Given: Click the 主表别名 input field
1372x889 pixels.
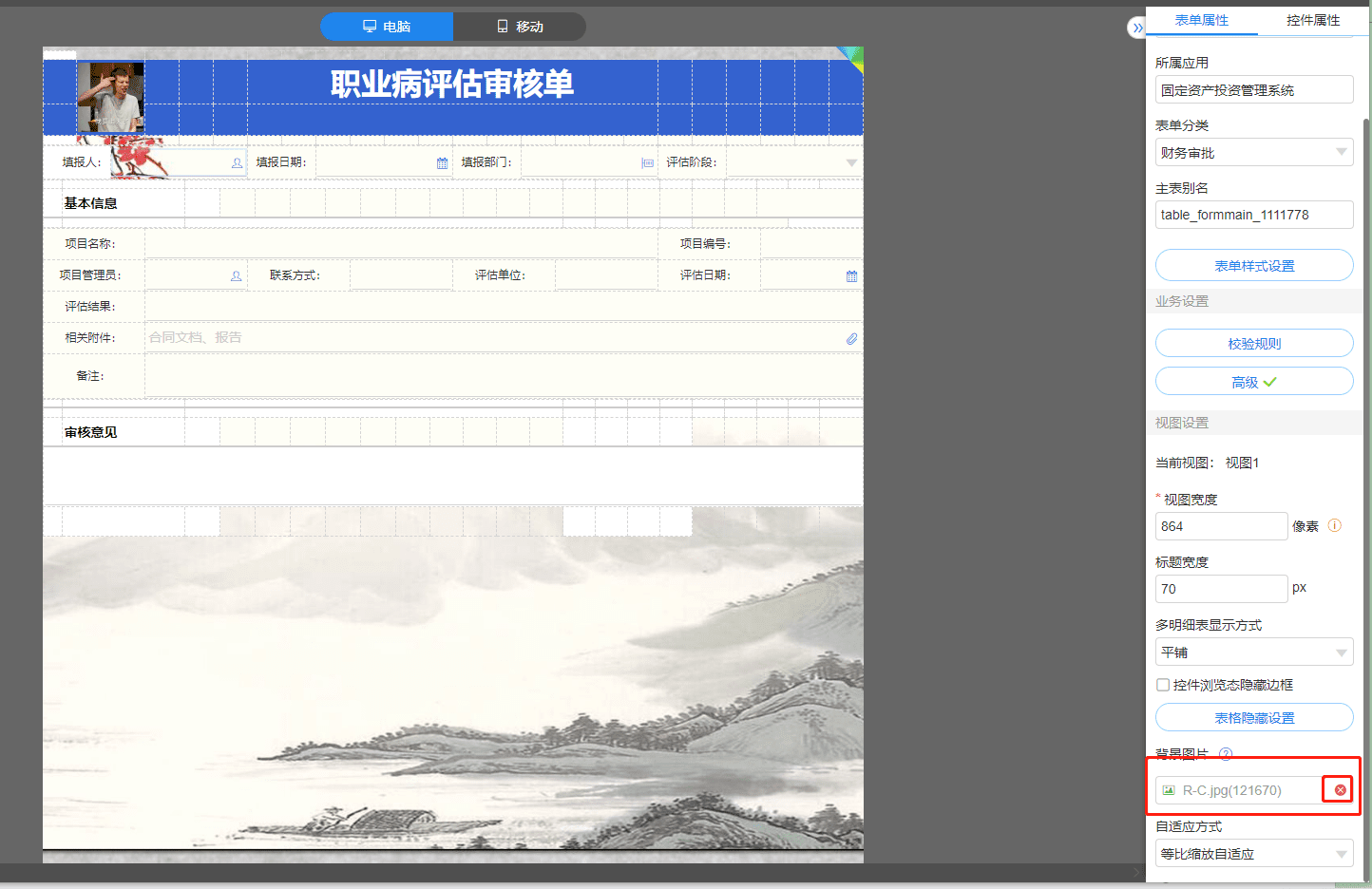Looking at the screenshot, I should point(1254,215).
